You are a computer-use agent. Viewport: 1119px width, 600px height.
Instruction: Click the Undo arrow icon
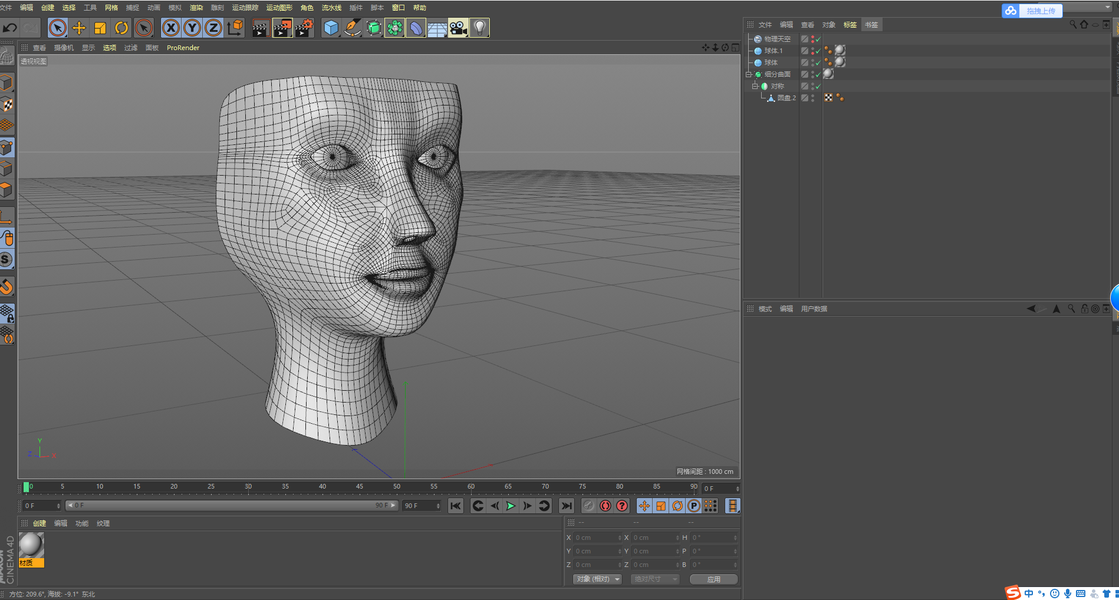click(x=10, y=28)
